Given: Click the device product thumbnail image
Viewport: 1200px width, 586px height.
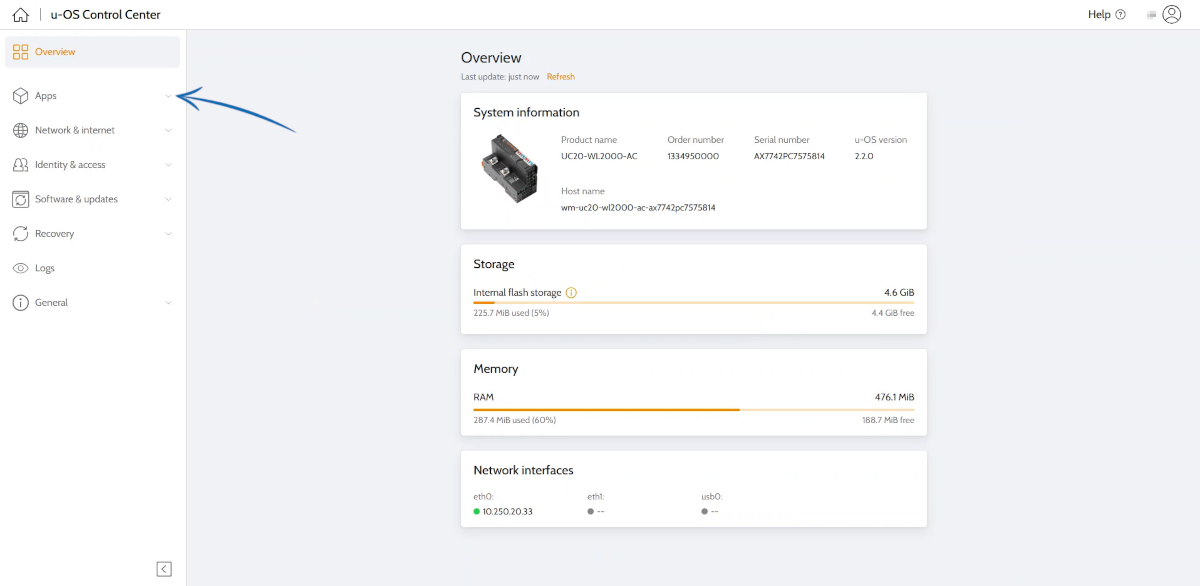Looking at the screenshot, I should (509, 170).
